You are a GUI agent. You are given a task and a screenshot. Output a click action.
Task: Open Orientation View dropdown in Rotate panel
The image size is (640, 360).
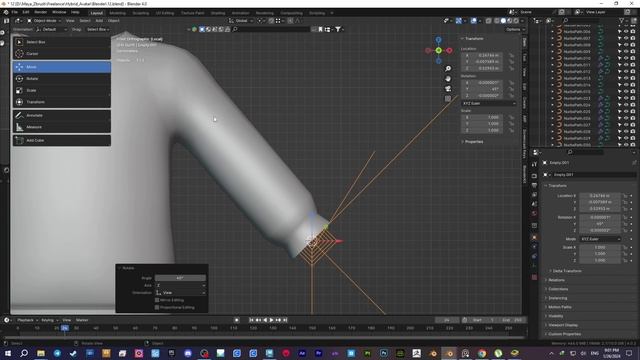click(x=180, y=293)
